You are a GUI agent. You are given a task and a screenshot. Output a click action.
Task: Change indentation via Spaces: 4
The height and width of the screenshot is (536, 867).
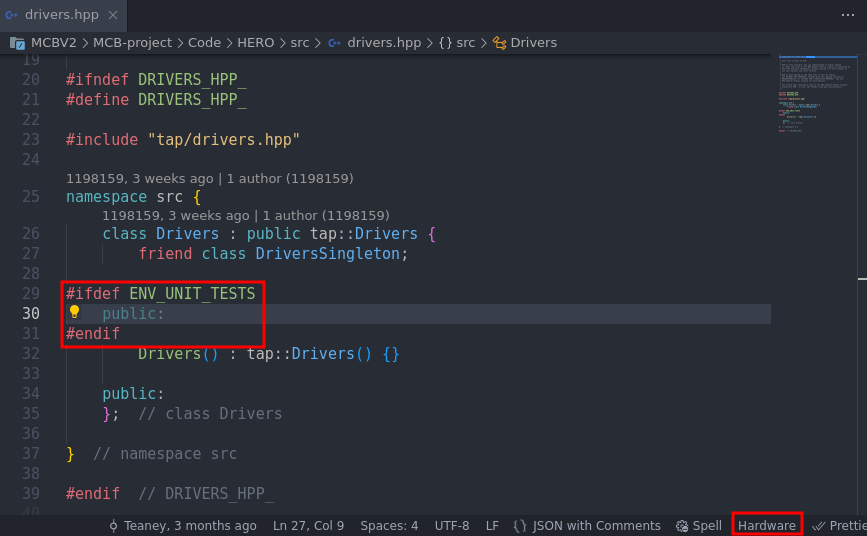click(x=389, y=526)
